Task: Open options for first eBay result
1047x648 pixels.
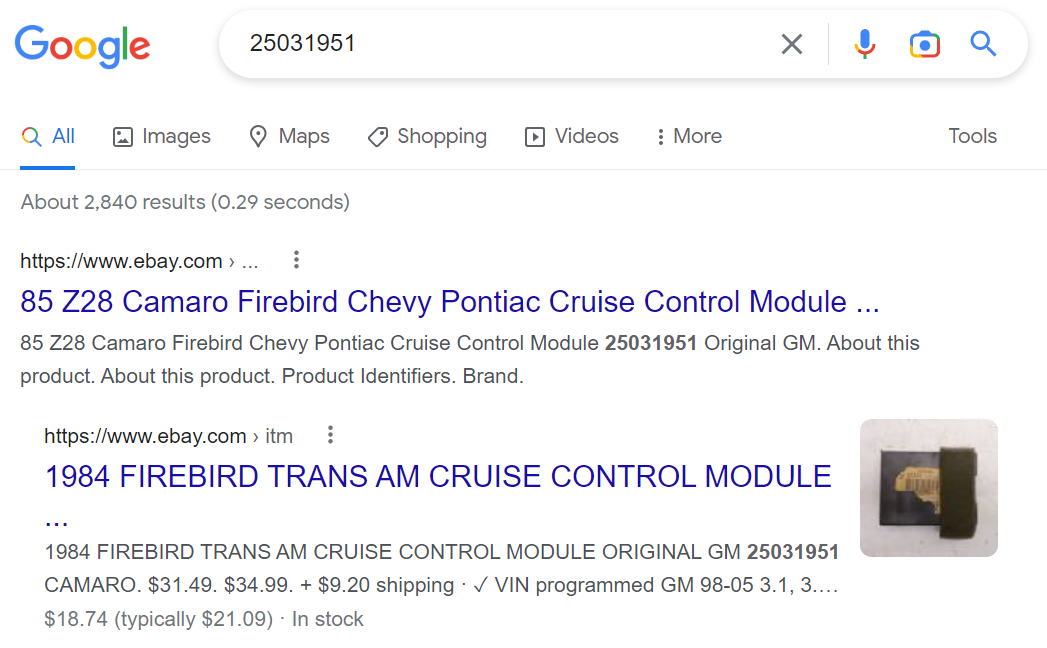Action: pyautogui.click(x=296, y=261)
